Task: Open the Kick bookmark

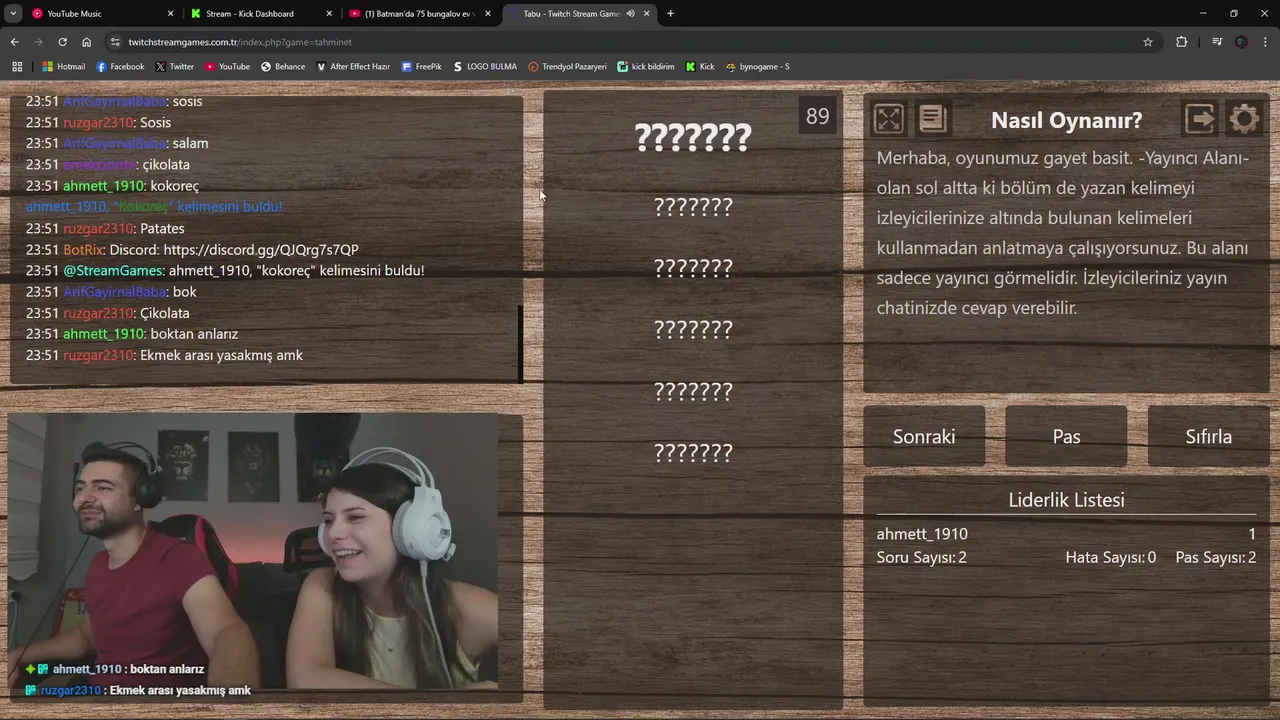Action: point(700,67)
